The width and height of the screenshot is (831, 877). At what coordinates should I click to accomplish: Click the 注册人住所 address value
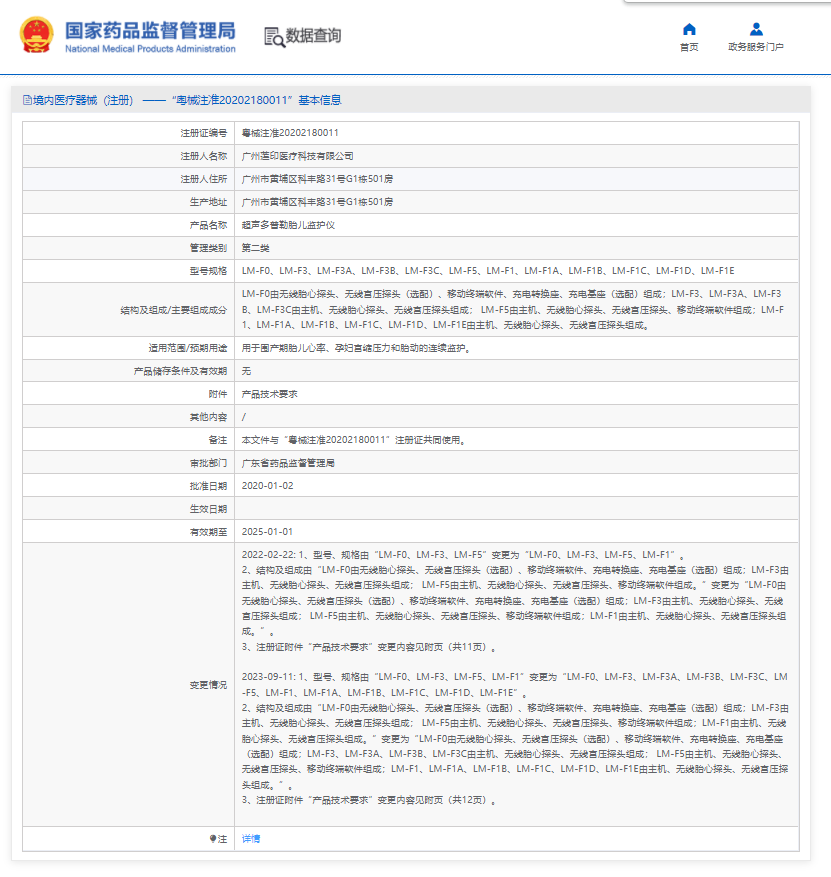(317, 179)
